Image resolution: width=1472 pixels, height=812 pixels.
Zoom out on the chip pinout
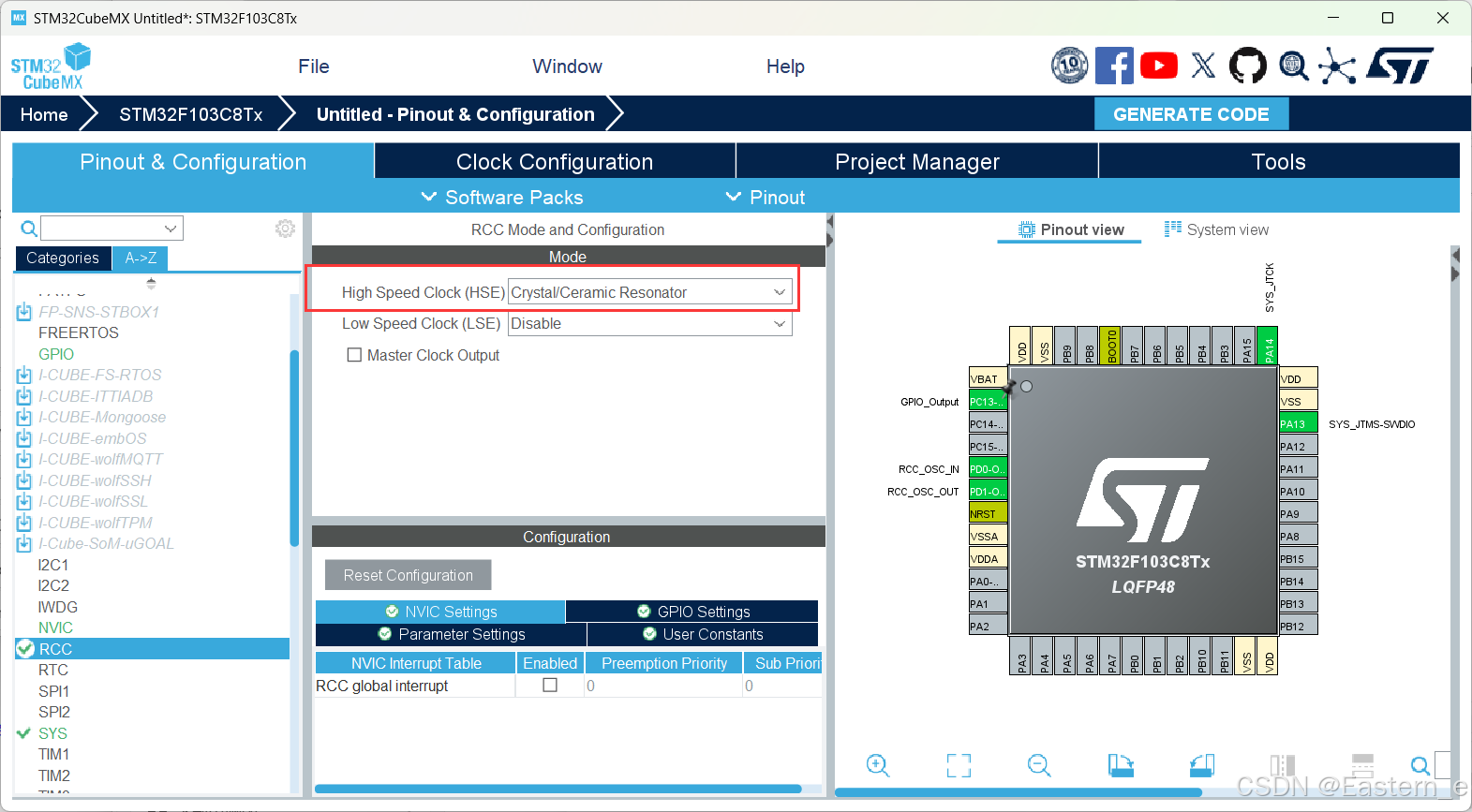(x=1039, y=765)
